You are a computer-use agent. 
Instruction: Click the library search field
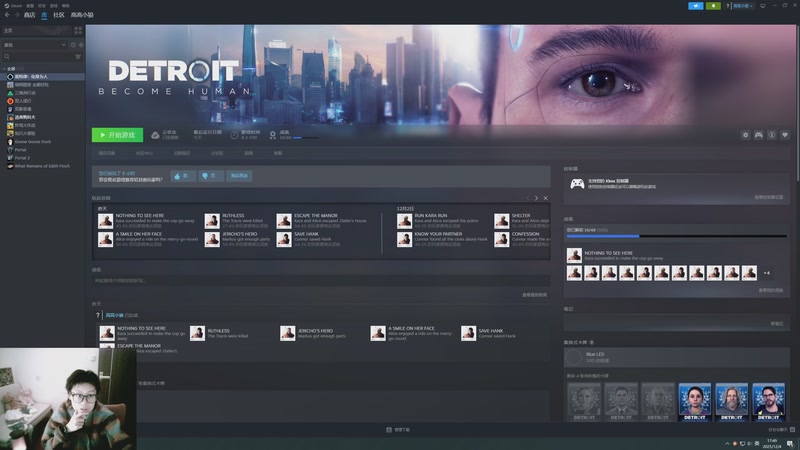38,57
